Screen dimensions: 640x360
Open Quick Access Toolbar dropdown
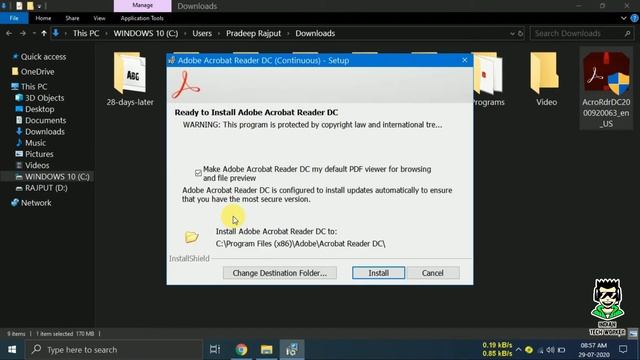39,6
